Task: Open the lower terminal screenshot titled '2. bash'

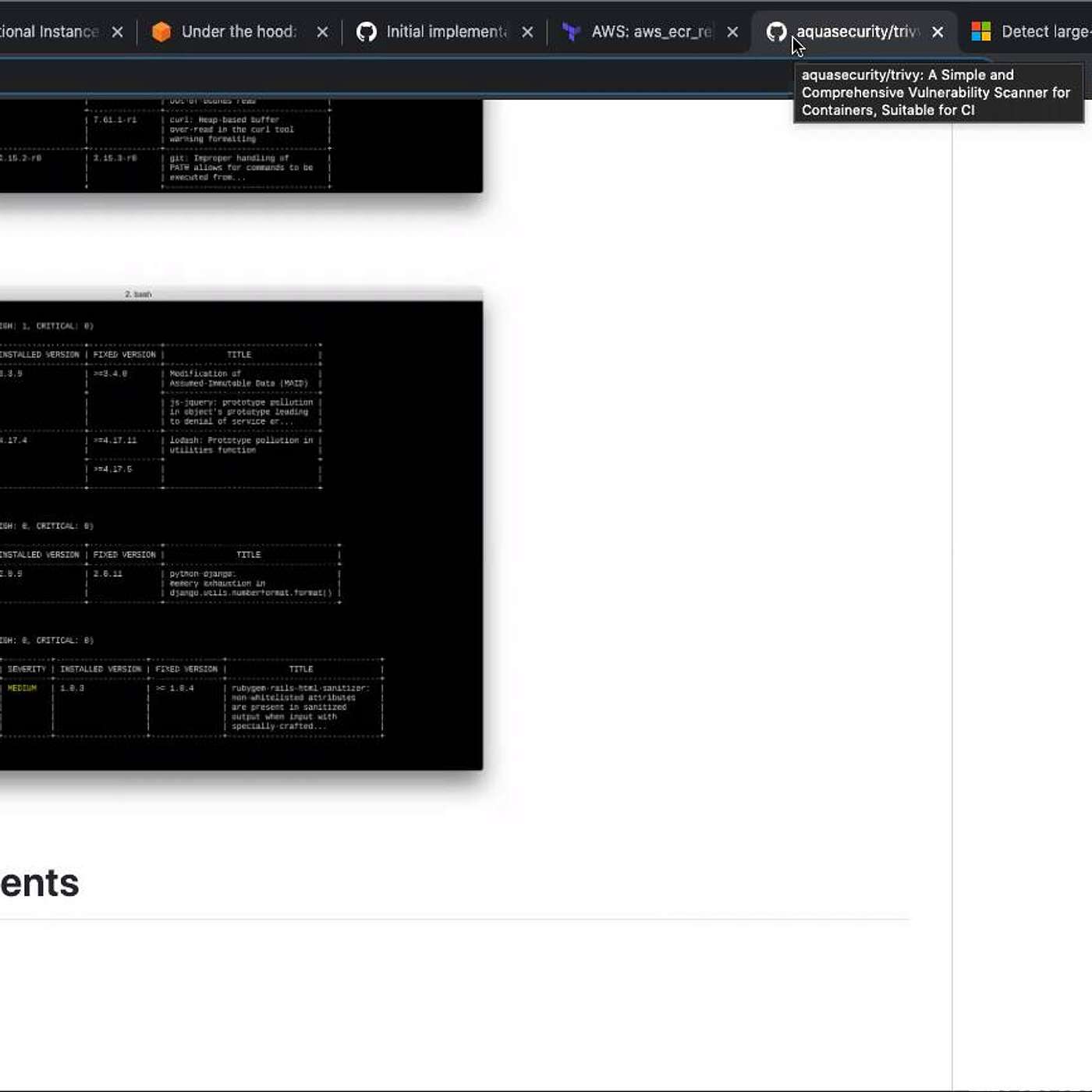Action: coord(234,530)
